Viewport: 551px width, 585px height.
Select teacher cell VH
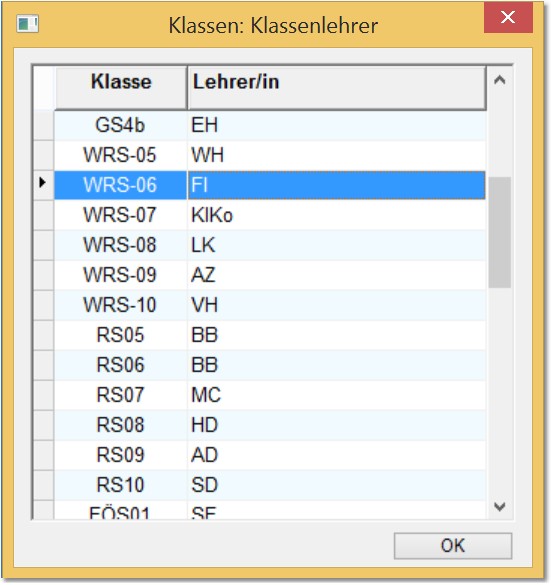(336, 305)
